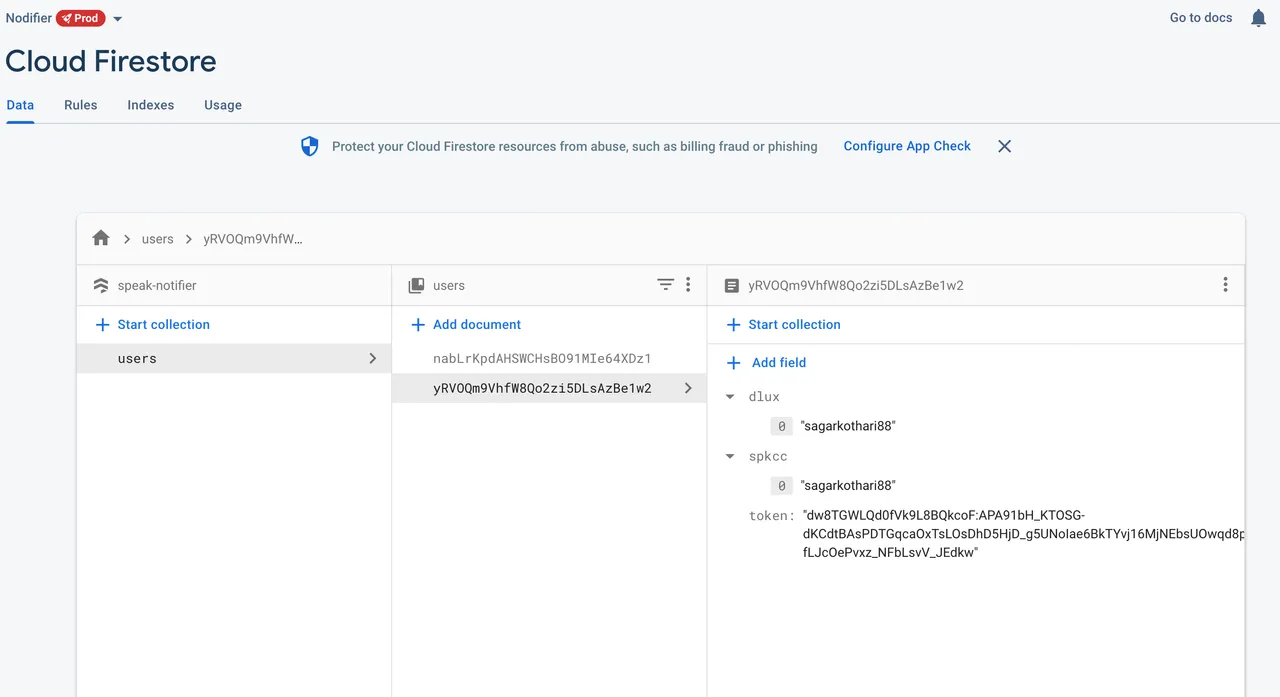Click the users panel header title
Viewport: 1280px width, 697px height.
pos(449,285)
